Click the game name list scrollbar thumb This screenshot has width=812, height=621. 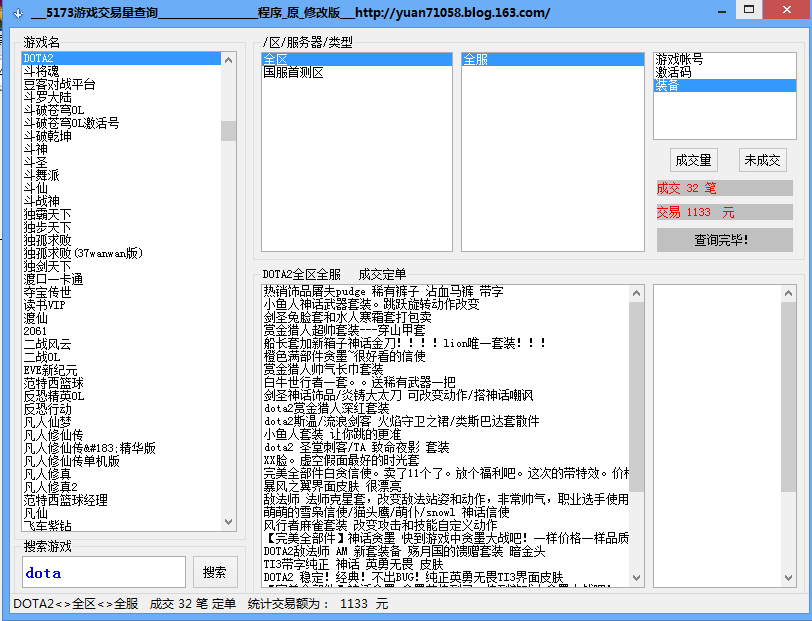(228, 131)
